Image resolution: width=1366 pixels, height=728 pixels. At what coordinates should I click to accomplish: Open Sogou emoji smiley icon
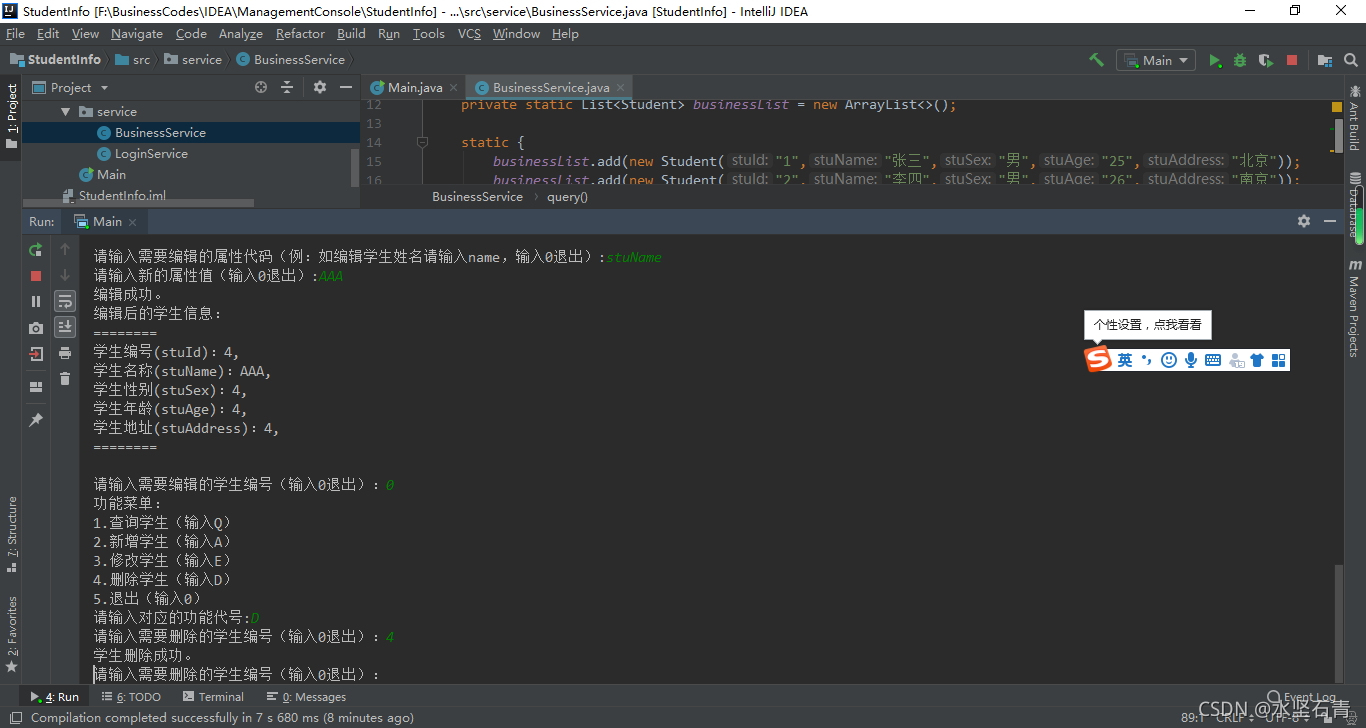[x=1169, y=360]
